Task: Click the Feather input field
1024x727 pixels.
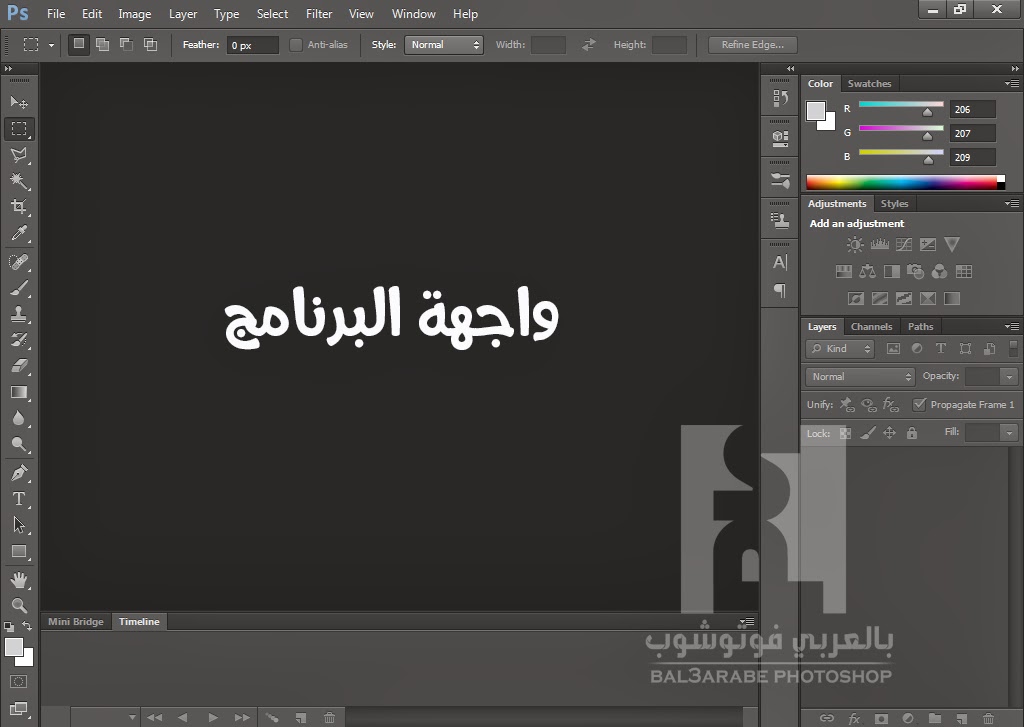Action: click(x=253, y=45)
